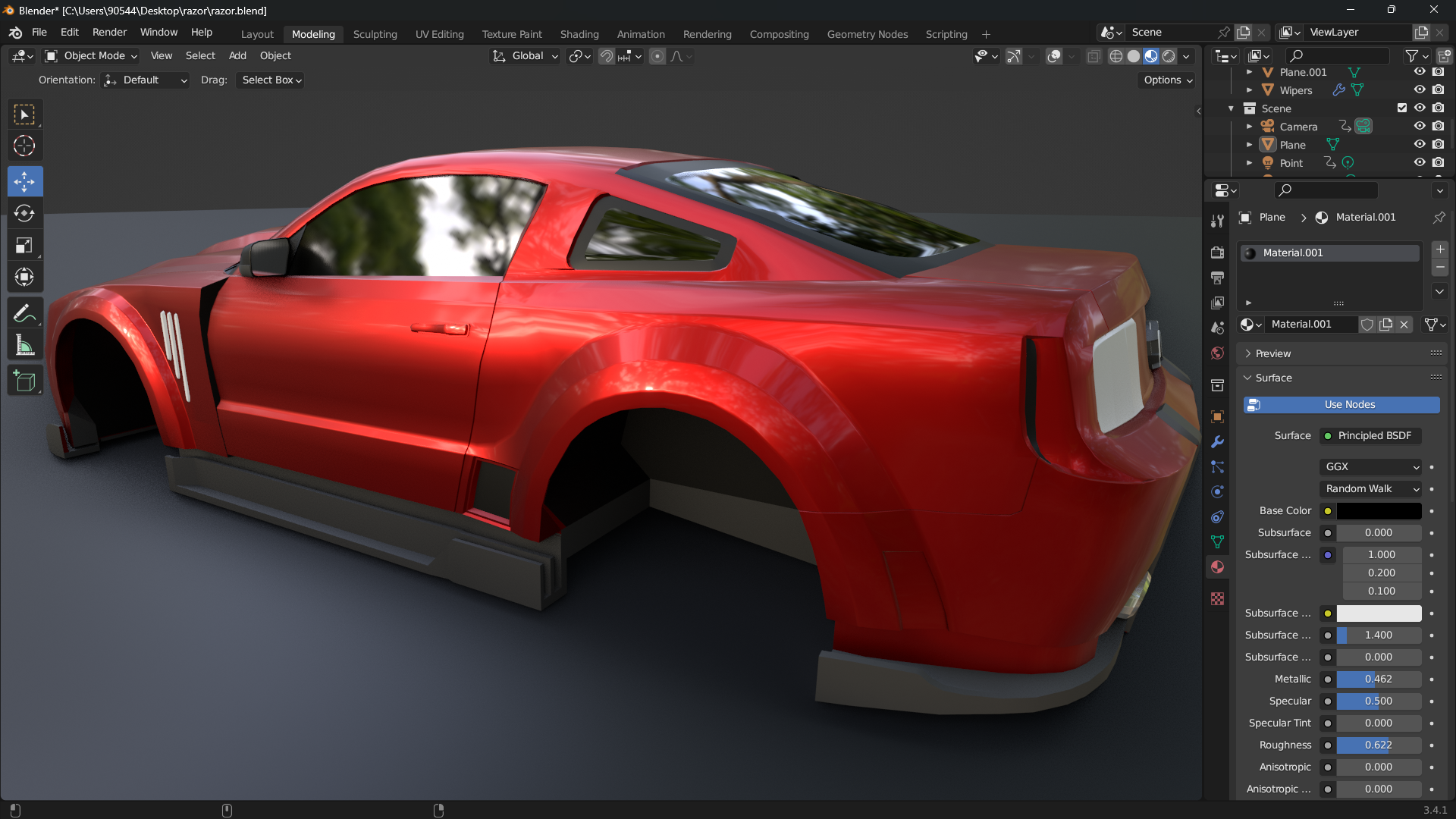Click the Options button in viewport header
Viewport: 1456px width, 819px height.
(1167, 80)
